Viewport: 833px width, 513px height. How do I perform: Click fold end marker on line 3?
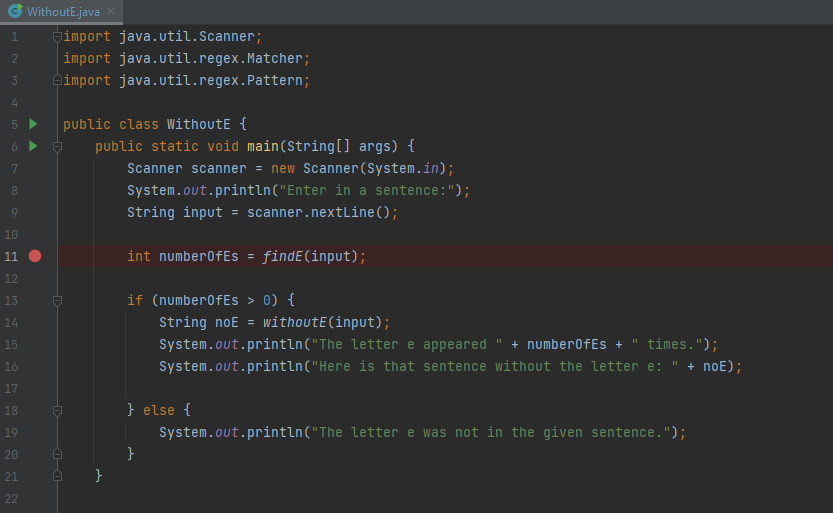pyautogui.click(x=58, y=81)
